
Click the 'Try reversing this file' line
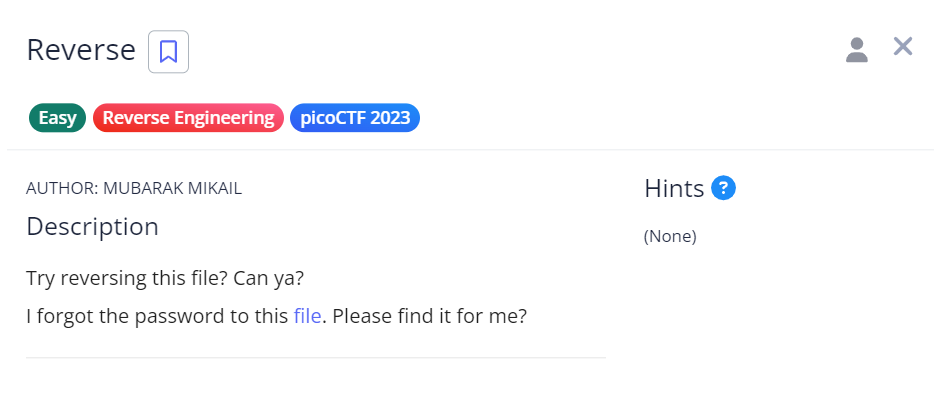pyautogui.click(x=127, y=278)
